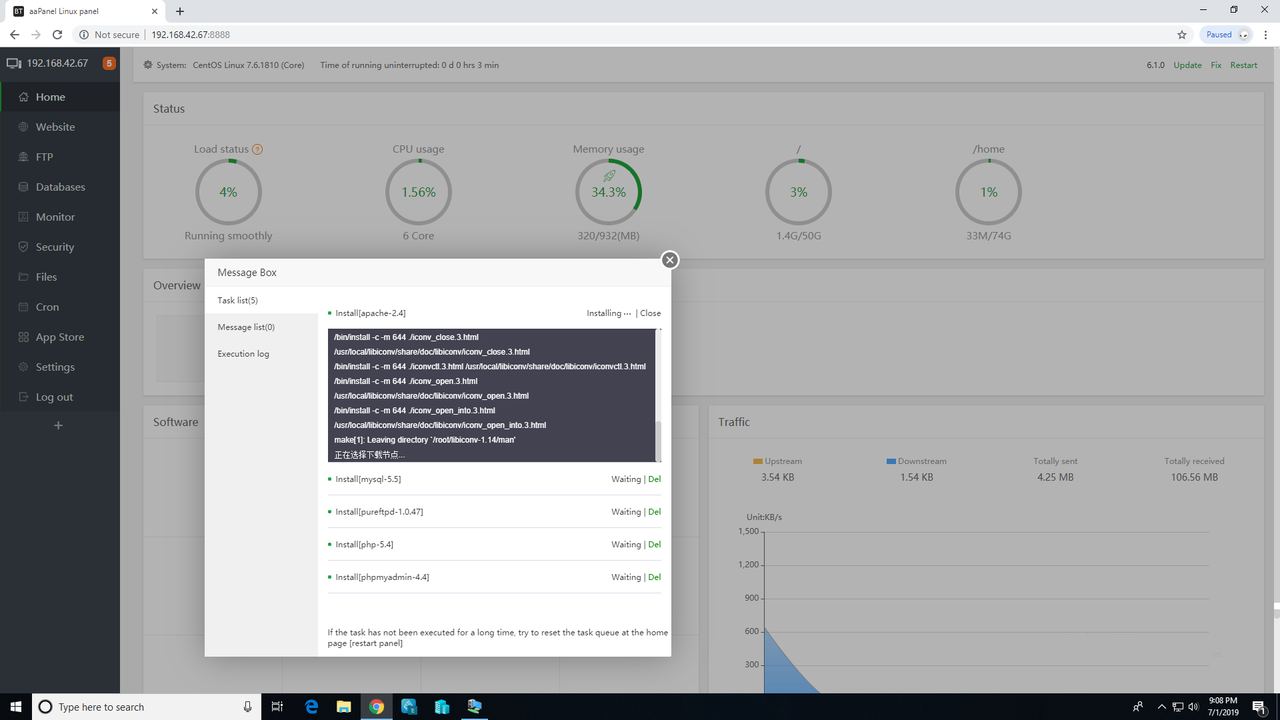This screenshot has height=720, width=1280.
Task: Click the memory release rocket icon
Action: tap(608, 176)
